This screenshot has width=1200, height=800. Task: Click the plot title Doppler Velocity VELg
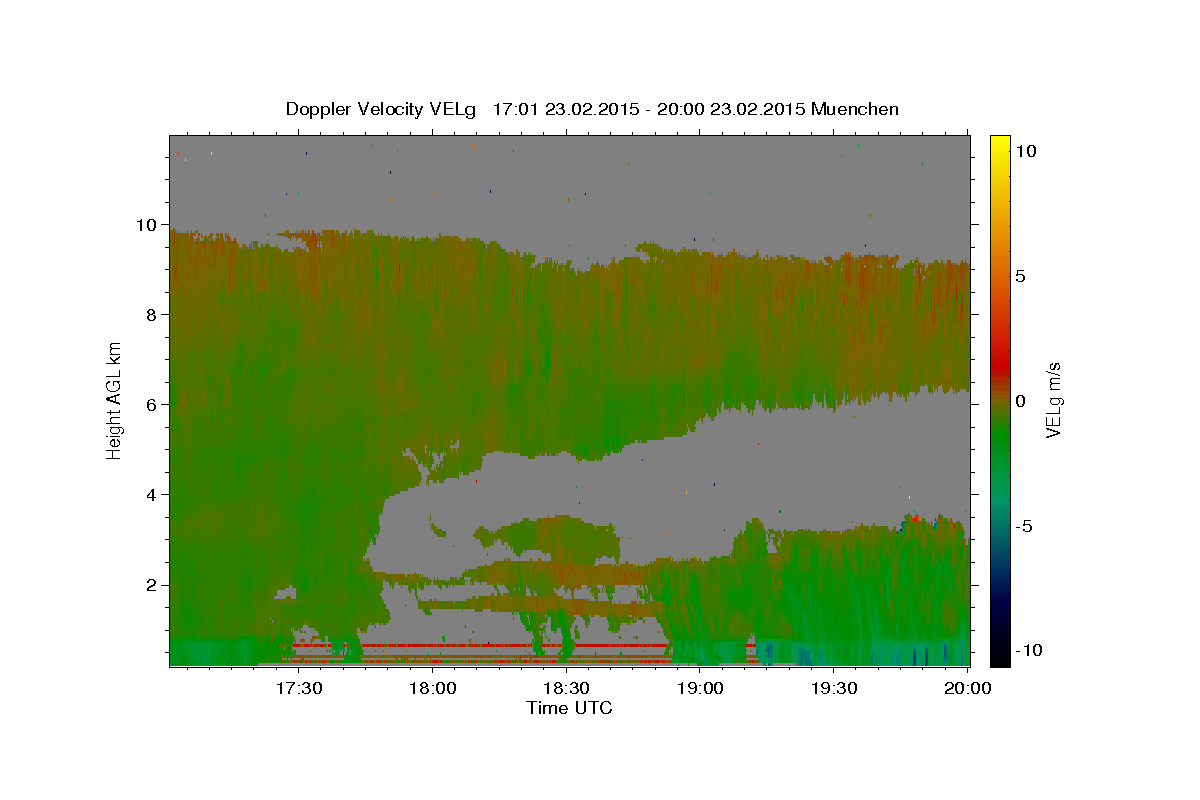[383, 109]
